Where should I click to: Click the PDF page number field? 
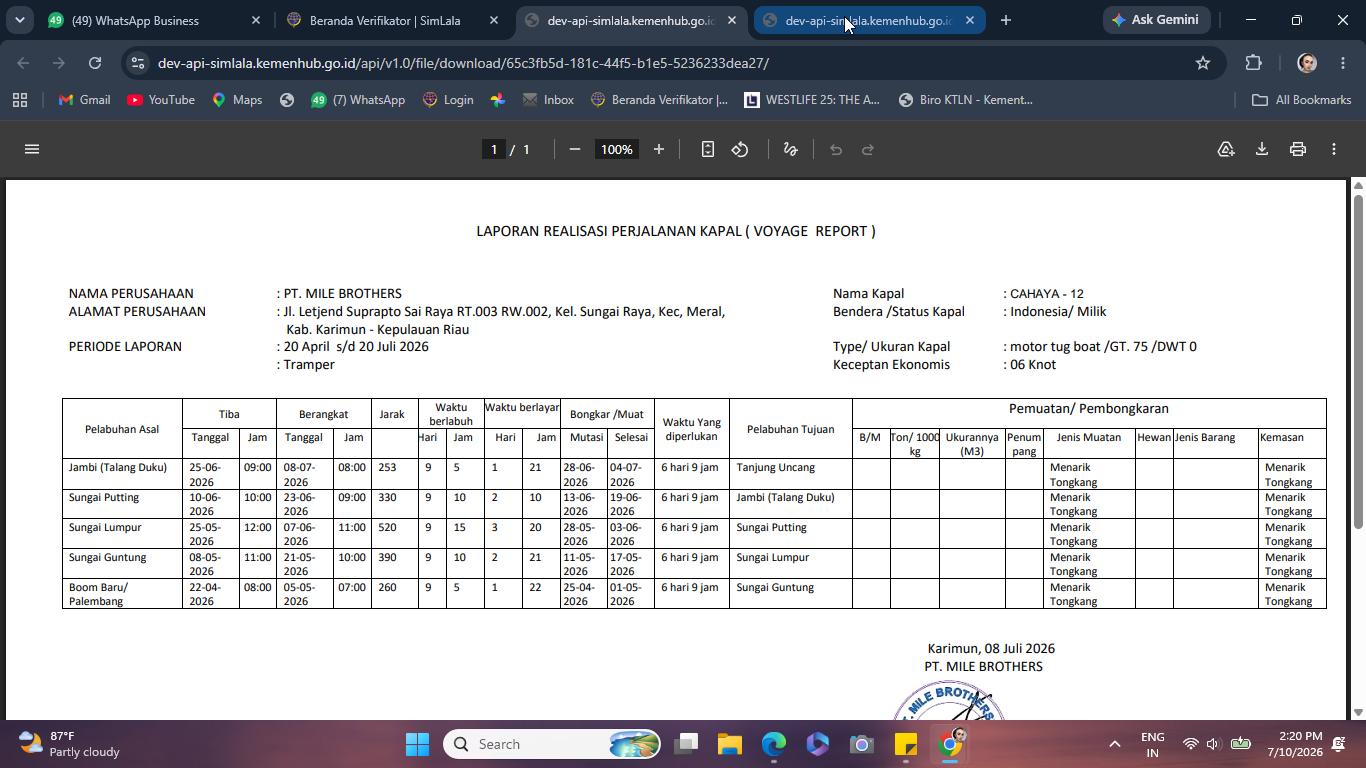click(492, 149)
